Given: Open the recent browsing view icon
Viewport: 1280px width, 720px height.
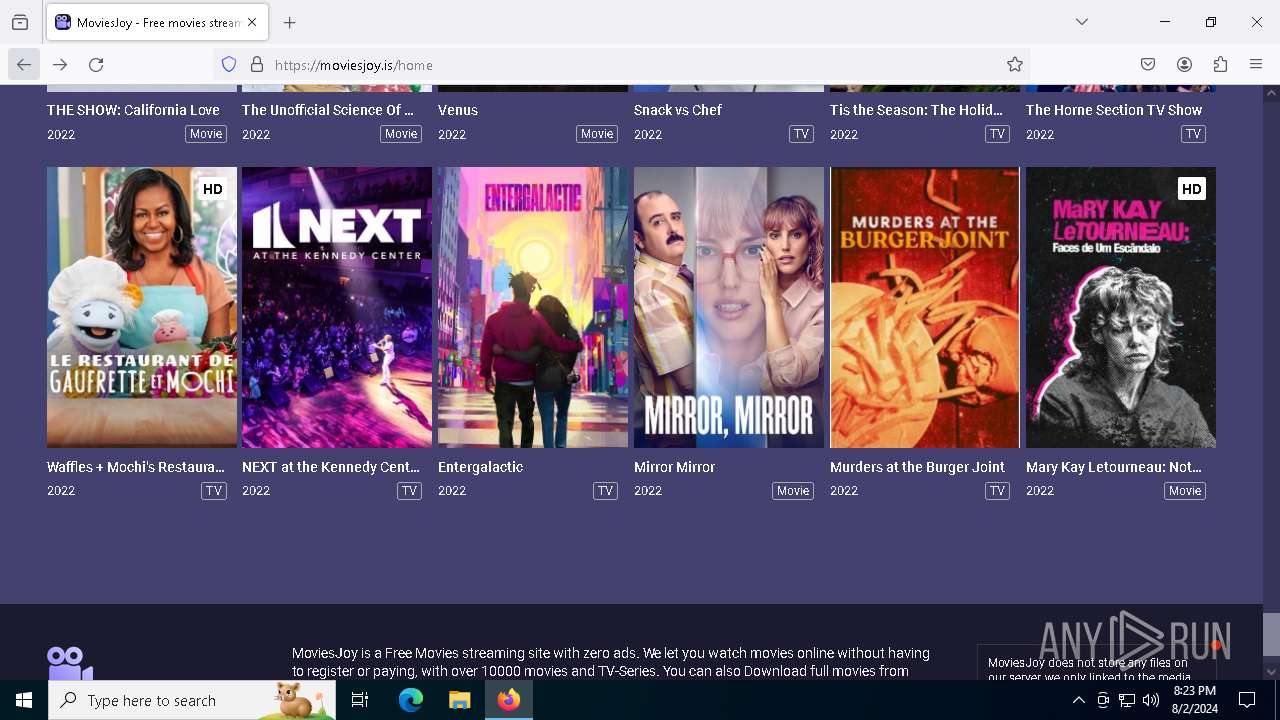Looking at the screenshot, I should click(20, 22).
